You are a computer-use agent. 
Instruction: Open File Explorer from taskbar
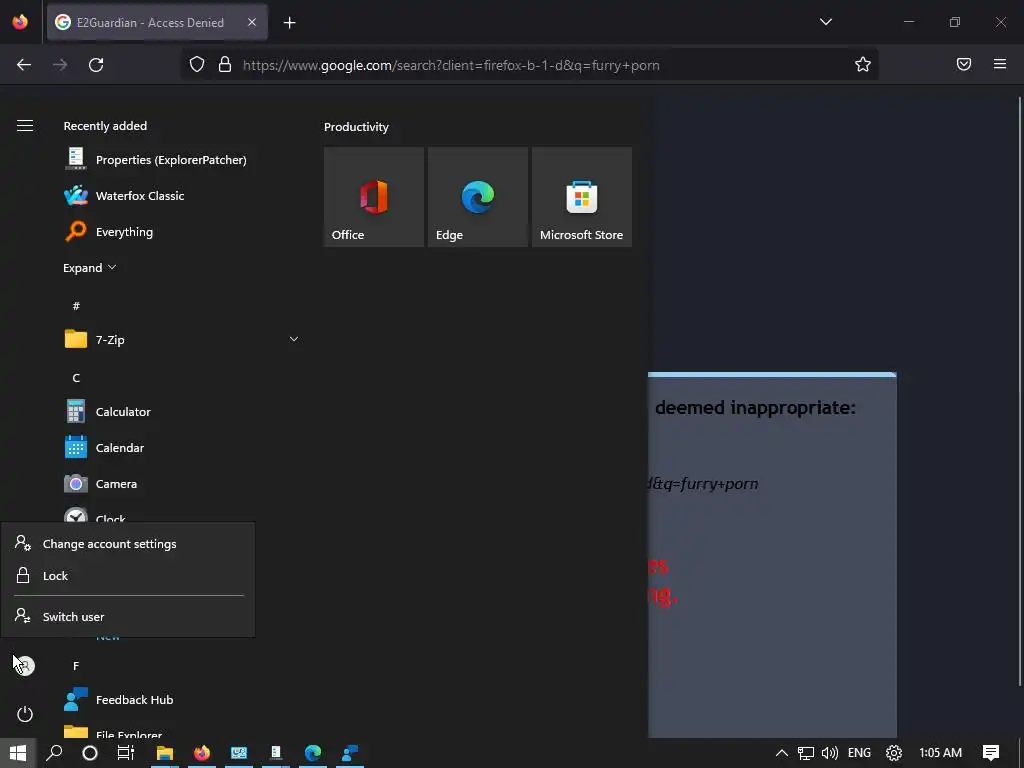click(x=165, y=753)
